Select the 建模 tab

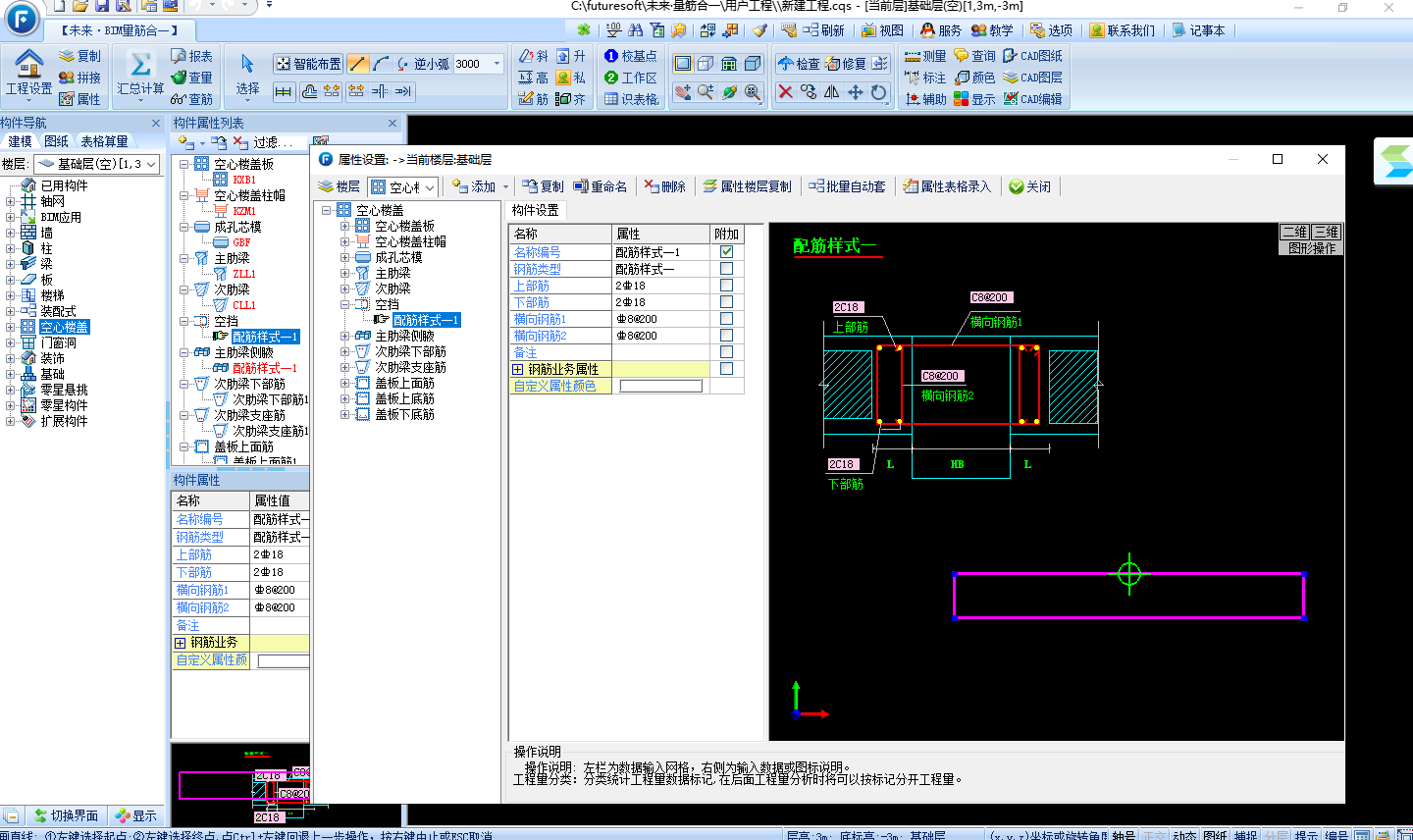20,141
